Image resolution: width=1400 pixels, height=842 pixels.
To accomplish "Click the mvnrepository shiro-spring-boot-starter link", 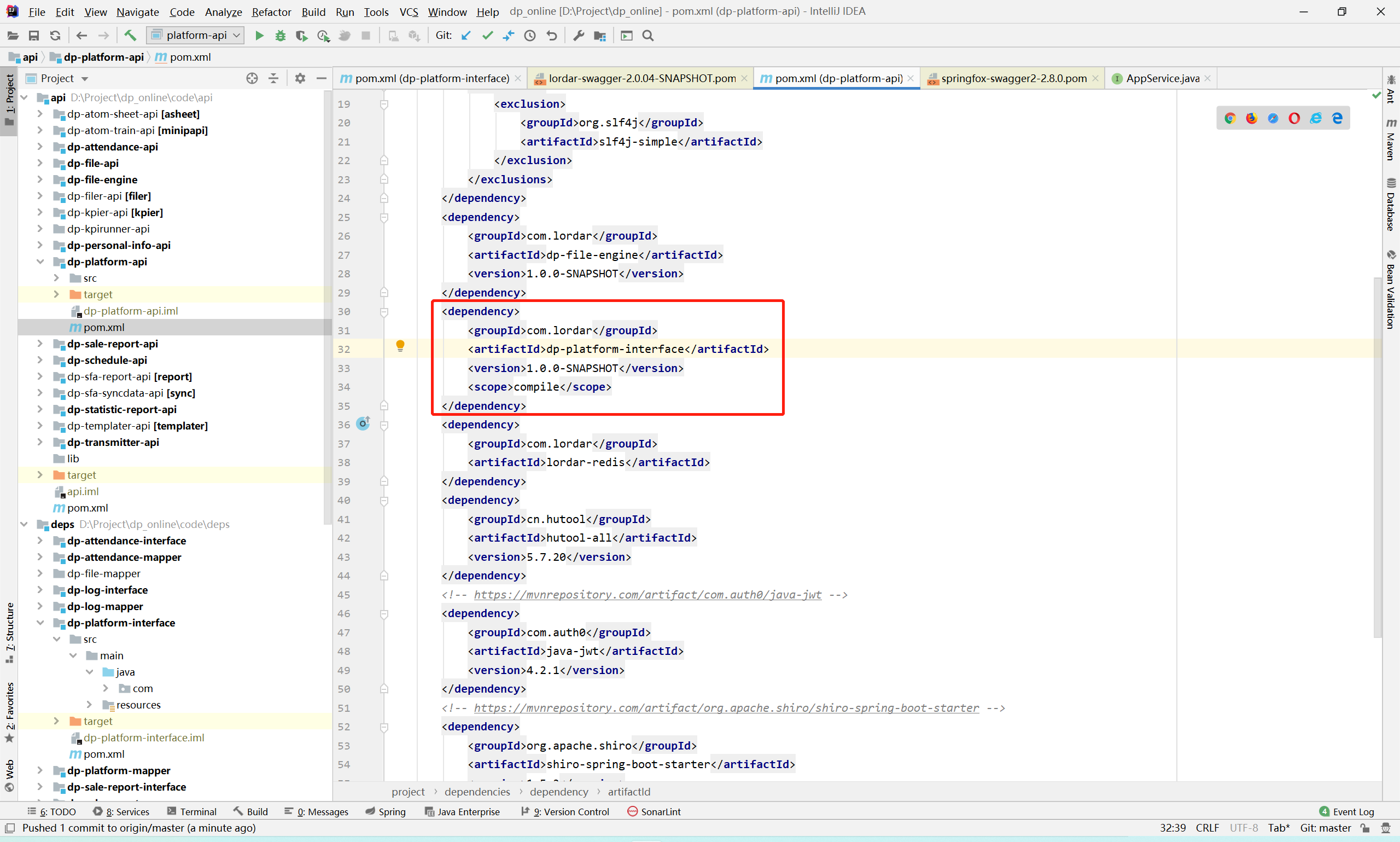I will 726,707.
